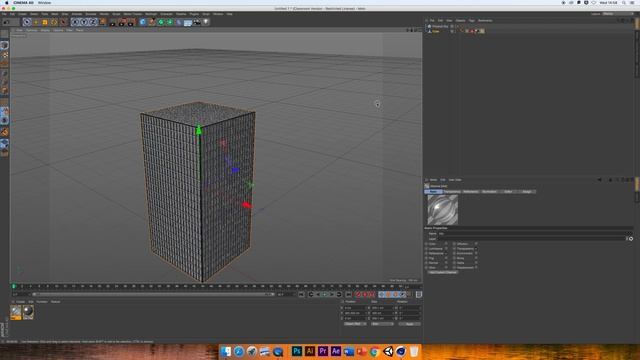The image size is (640, 360).
Task: Click the Camera object icon
Action: pyautogui.click(x=197, y=22)
